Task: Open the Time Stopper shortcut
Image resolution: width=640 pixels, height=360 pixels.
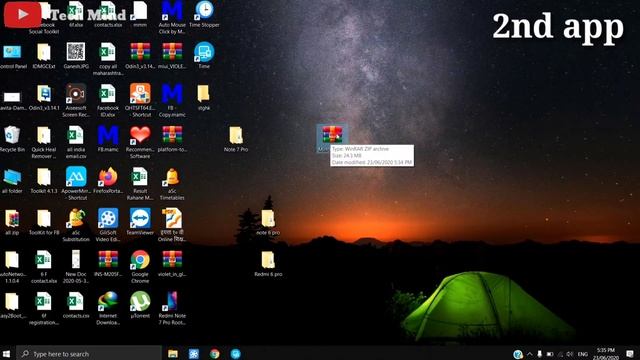Action: [204, 14]
